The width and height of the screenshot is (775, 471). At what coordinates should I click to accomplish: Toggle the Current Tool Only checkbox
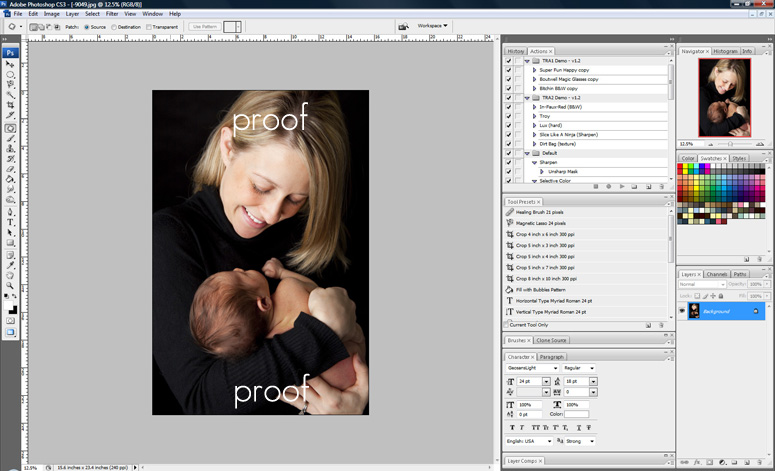click(x=506, y=325)
